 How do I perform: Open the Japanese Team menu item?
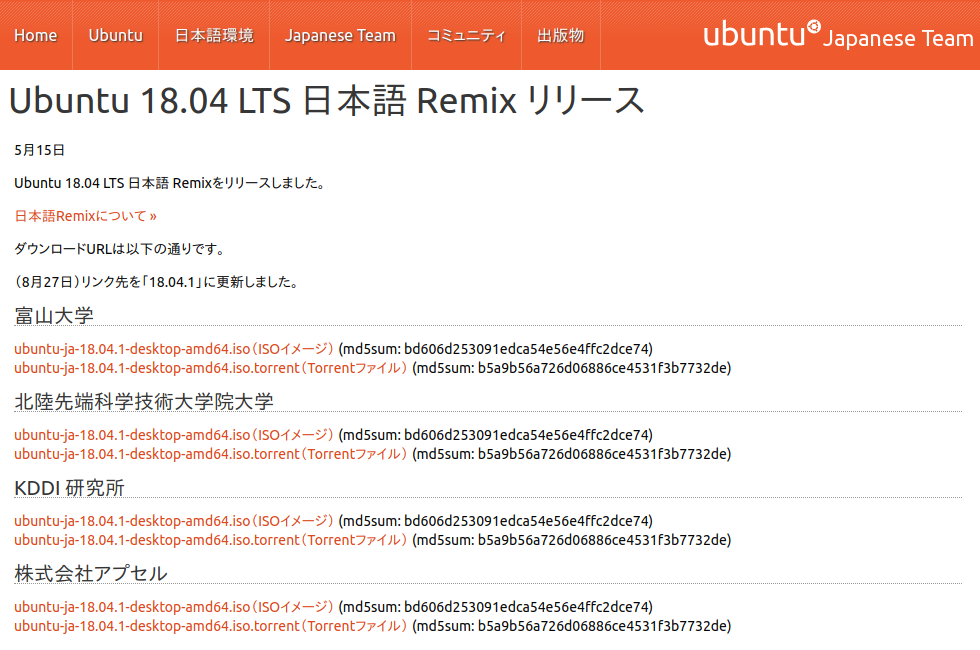coord(340,36)
